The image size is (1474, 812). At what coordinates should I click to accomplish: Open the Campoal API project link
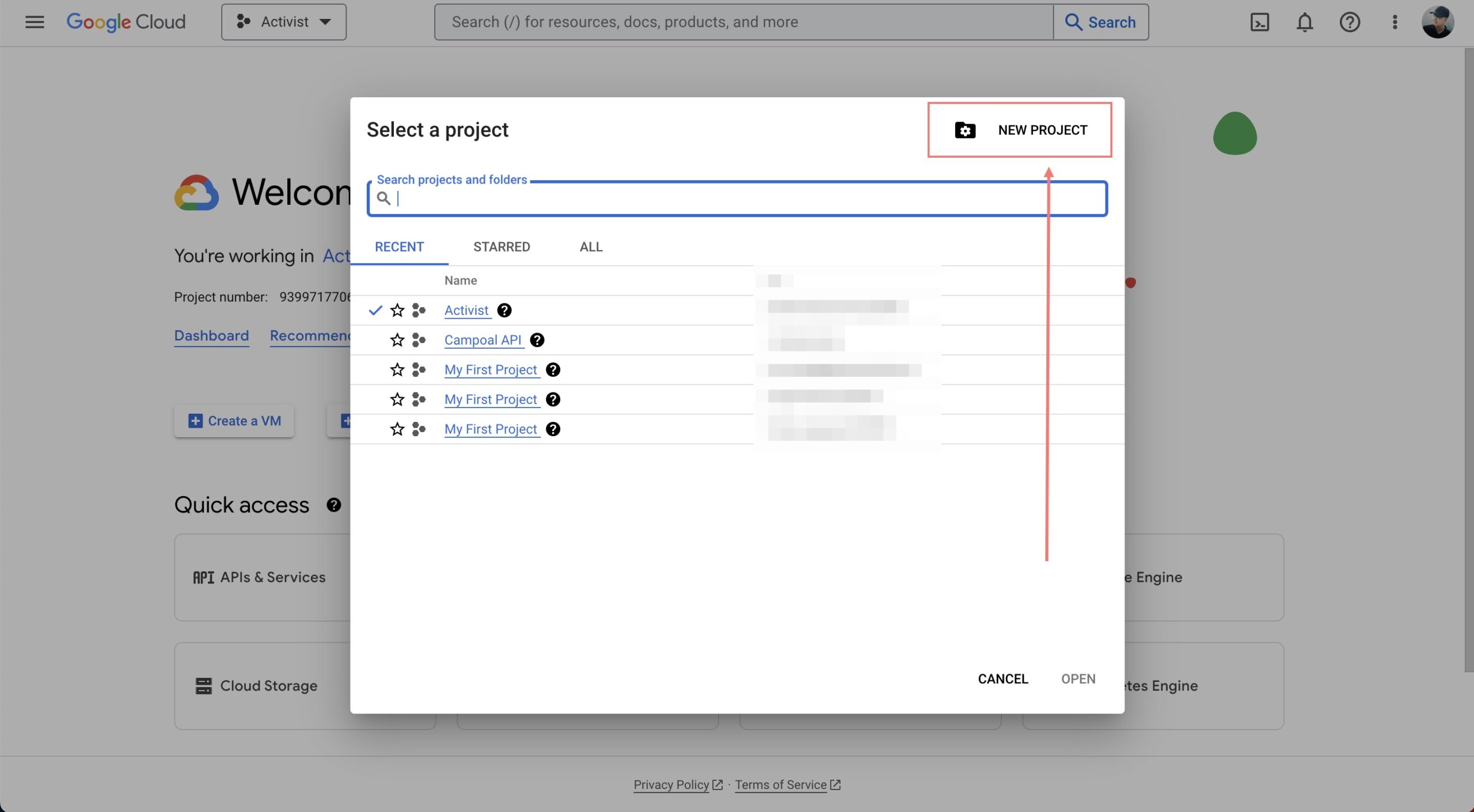click(x=483, y=340)
